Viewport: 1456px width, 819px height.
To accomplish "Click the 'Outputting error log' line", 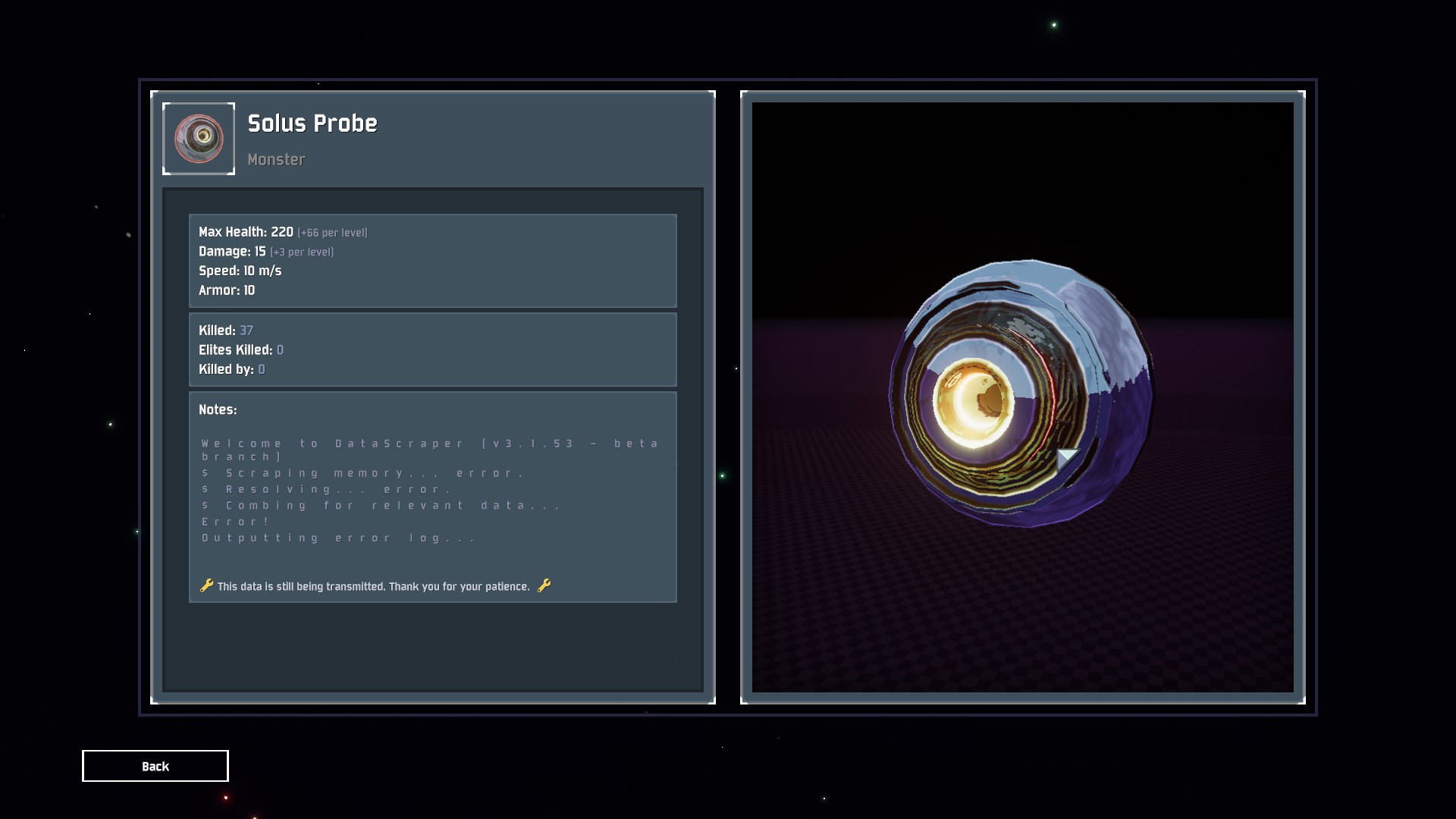I will (338, 538).
